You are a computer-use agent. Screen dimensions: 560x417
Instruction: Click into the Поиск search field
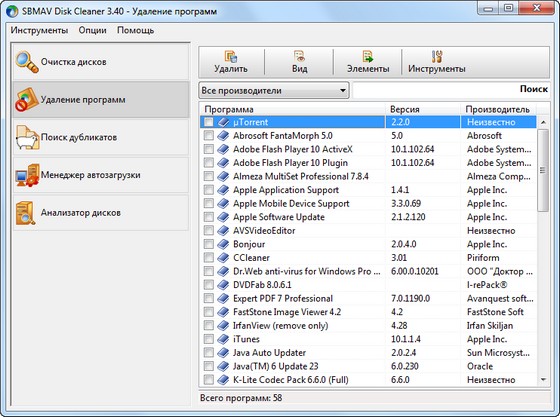pyautogui.click(x=451, y=90)
